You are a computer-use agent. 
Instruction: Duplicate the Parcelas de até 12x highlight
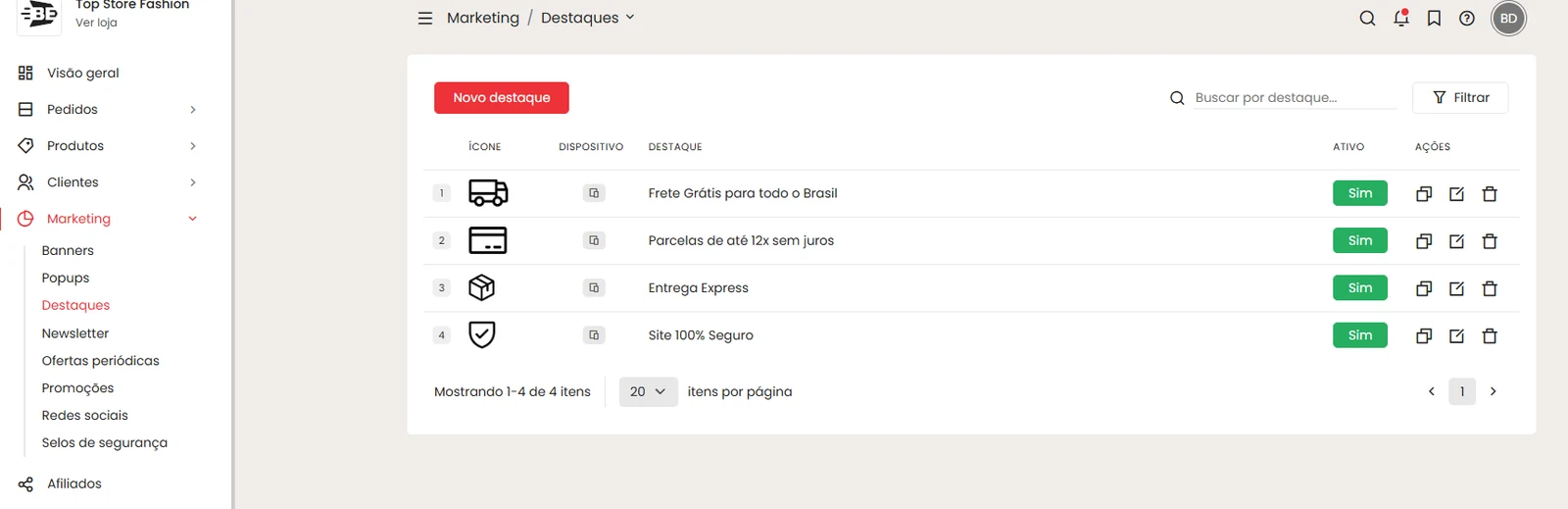click(x=1424, y=241)
